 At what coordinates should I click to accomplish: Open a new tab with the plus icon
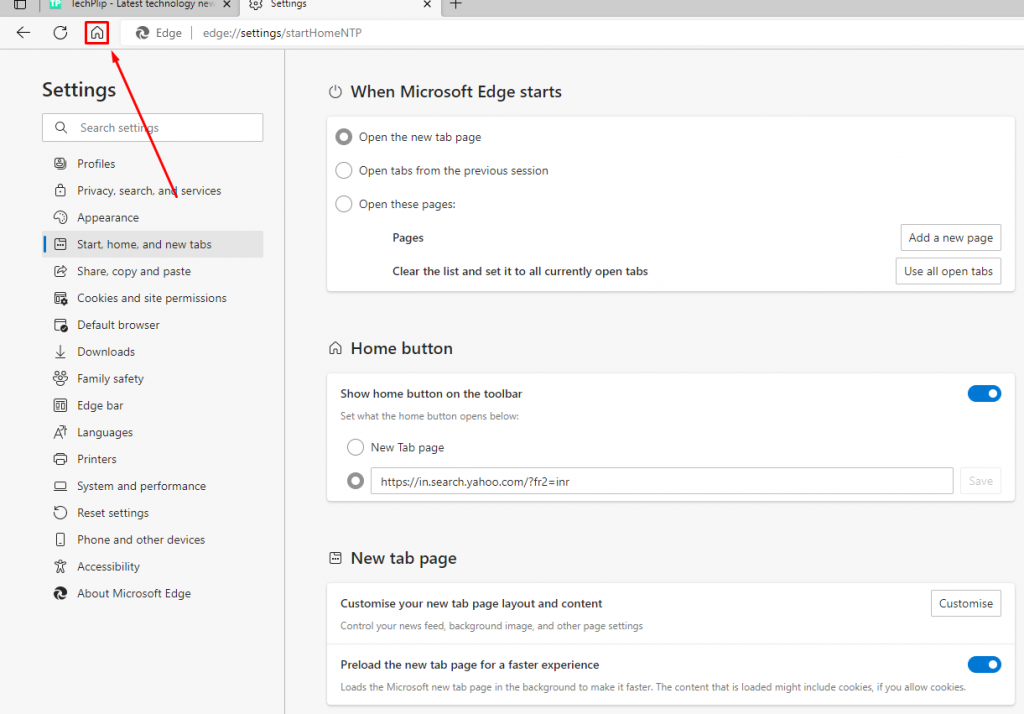[456, 4]
